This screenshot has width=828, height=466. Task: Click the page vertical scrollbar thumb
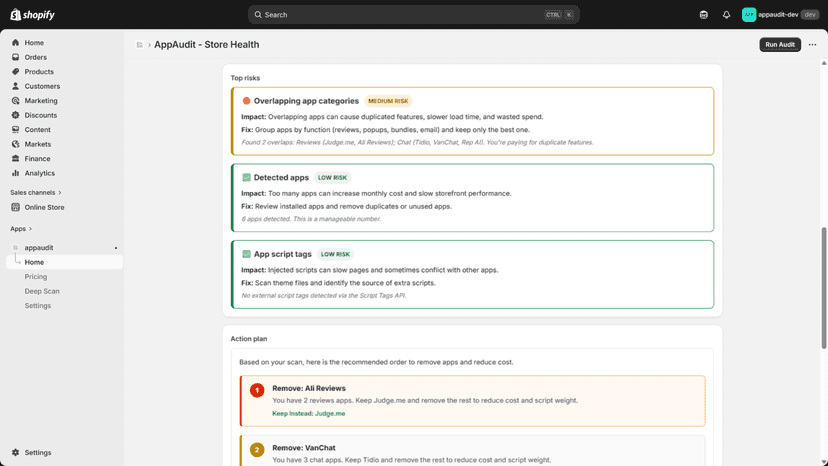pyautogui.click(x=824, y=288)
